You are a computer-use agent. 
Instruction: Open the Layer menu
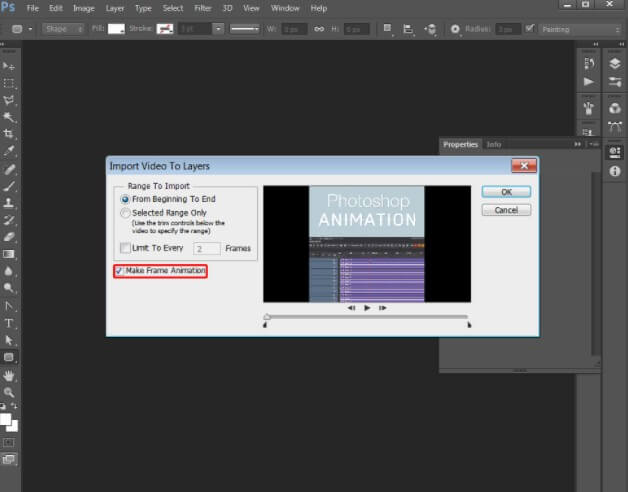(115, 8)
